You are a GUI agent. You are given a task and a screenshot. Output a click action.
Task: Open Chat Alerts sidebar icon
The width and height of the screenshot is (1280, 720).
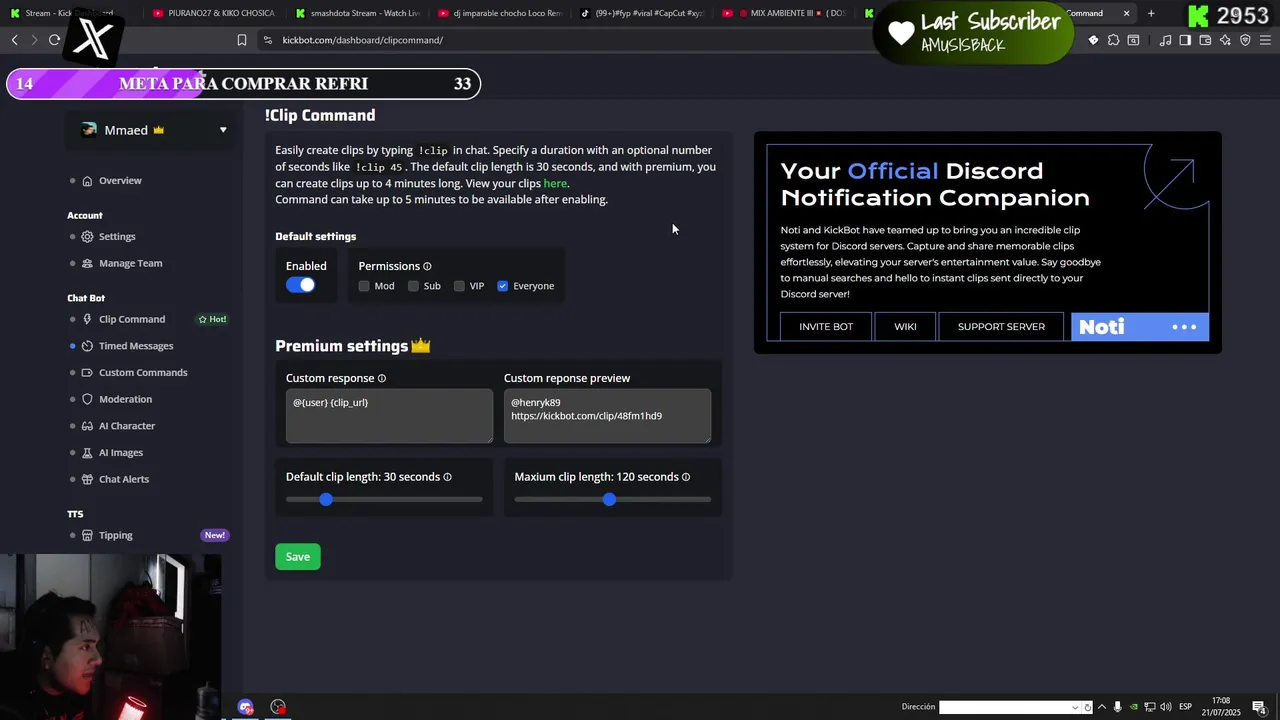click(x=88, y=480)
